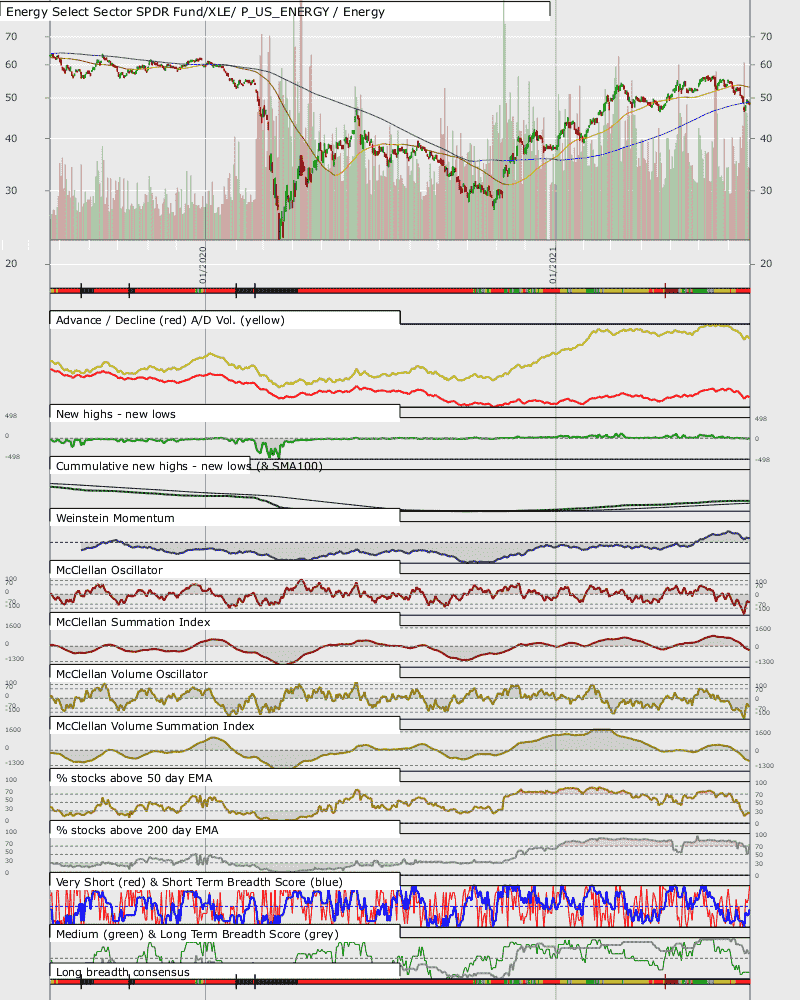Click the 20 price label on the right axis

click(766, 263)
